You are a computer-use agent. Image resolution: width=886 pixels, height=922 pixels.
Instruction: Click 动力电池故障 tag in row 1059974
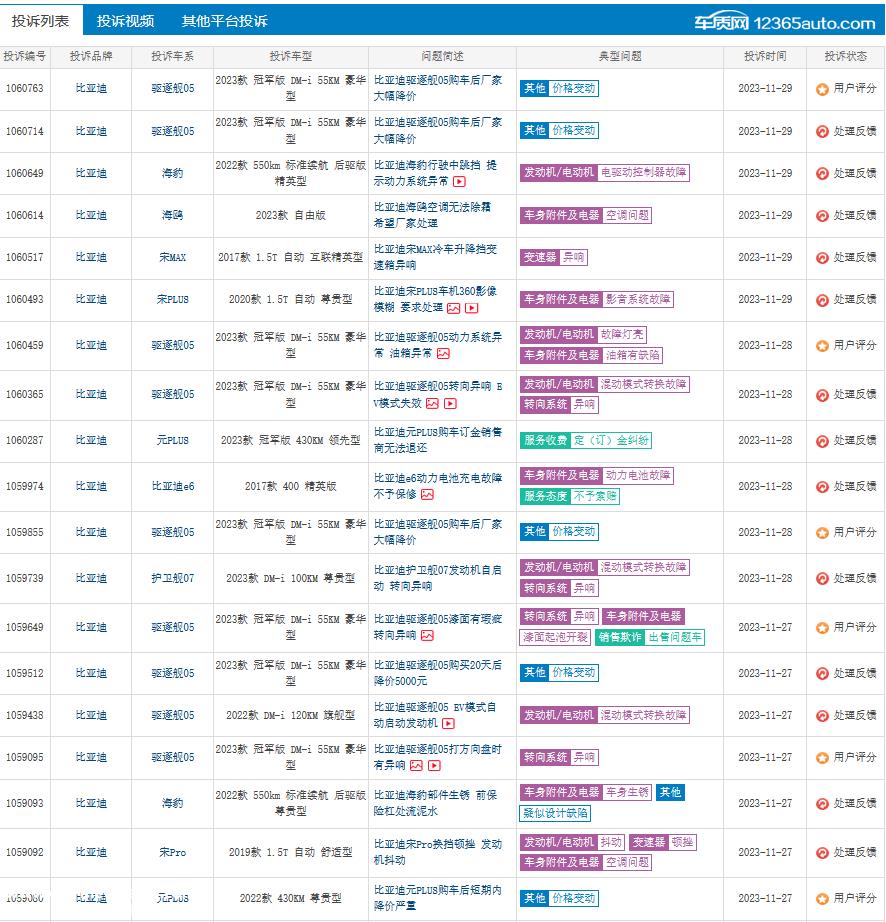(x=638, y=475)
